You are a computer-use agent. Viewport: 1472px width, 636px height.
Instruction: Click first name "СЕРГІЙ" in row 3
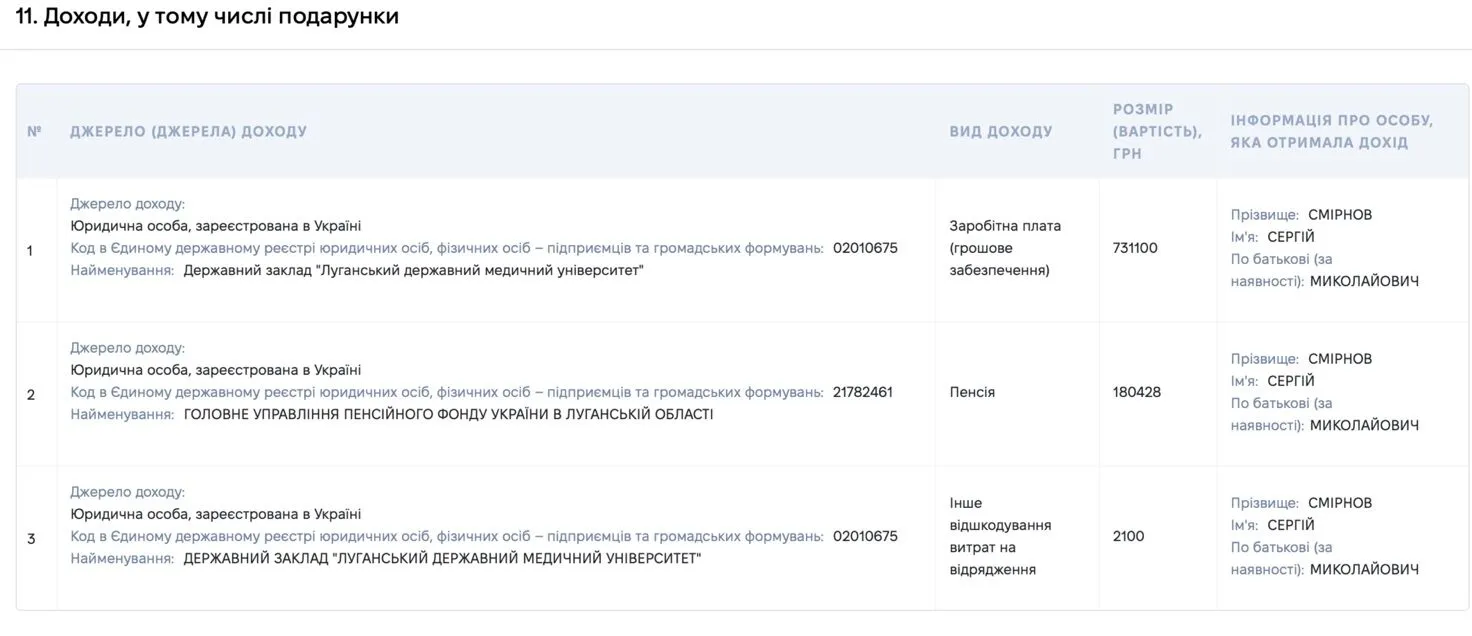pos(1291,525)
